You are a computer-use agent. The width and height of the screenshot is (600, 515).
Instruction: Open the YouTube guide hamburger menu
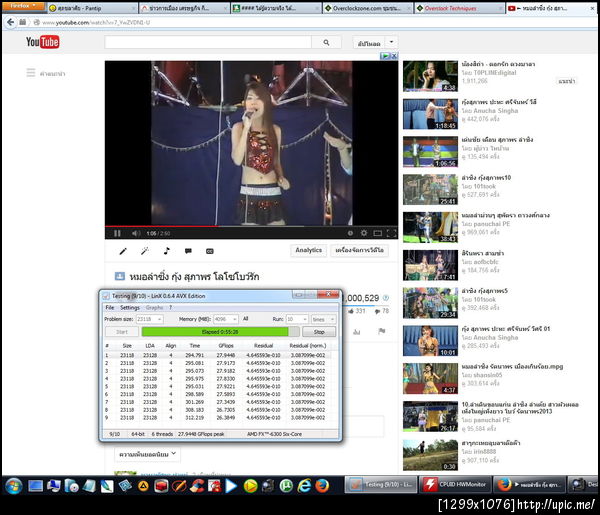pyautogui.click(x=31, y=72)
